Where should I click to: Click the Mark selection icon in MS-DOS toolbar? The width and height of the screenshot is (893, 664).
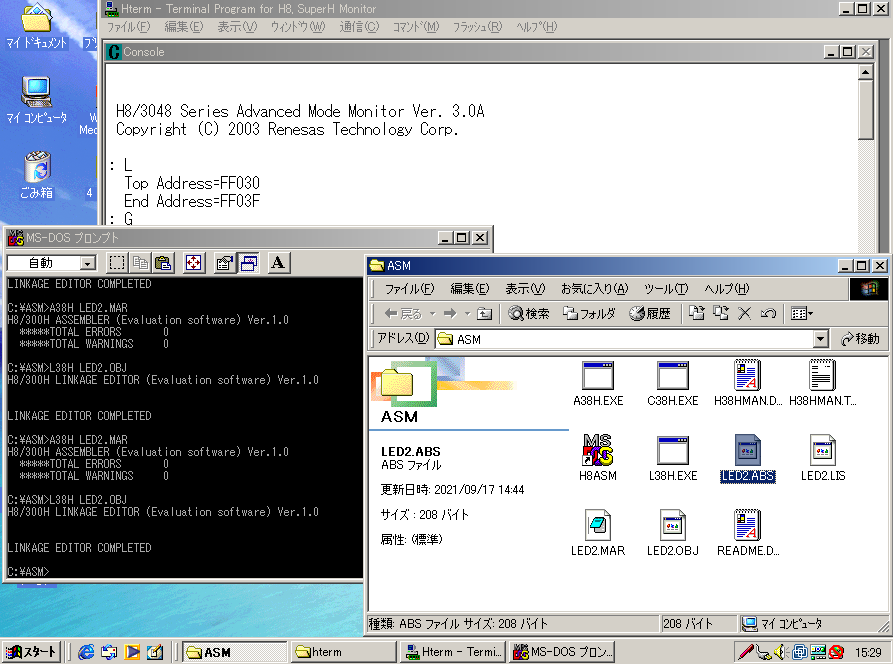[117, 263]
